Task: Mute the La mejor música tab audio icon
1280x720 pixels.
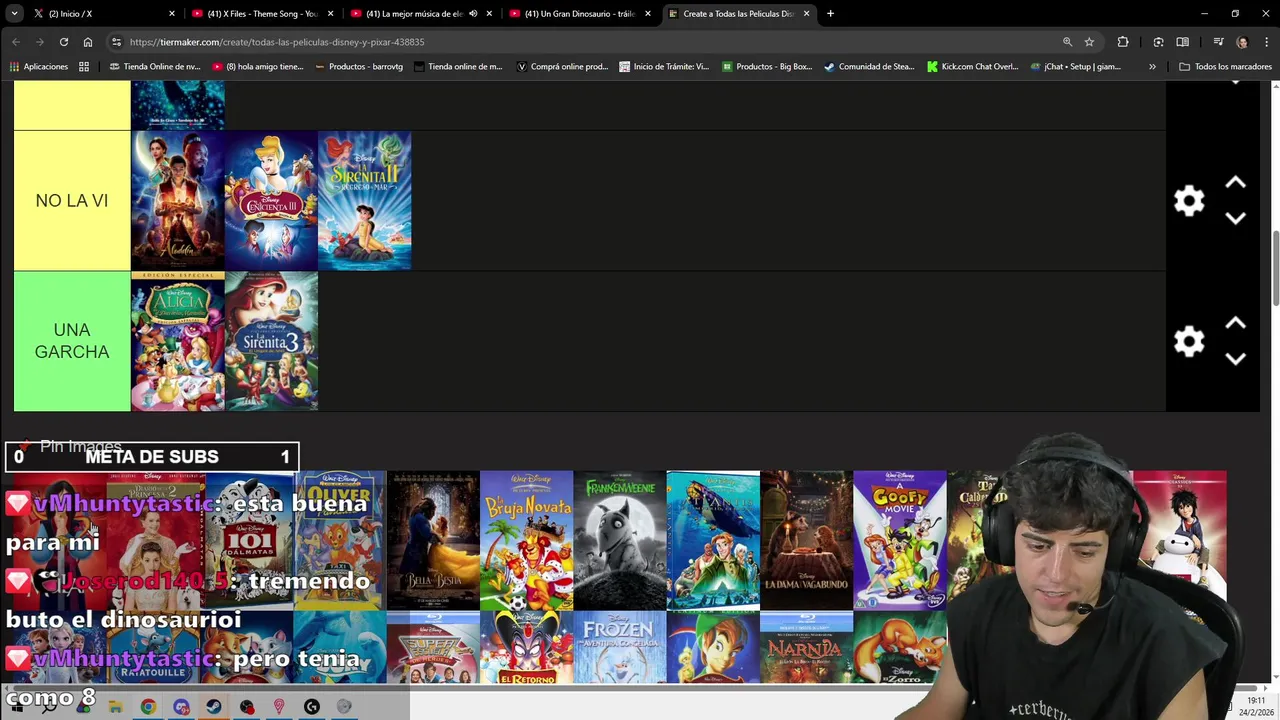Action: point(473,14)
